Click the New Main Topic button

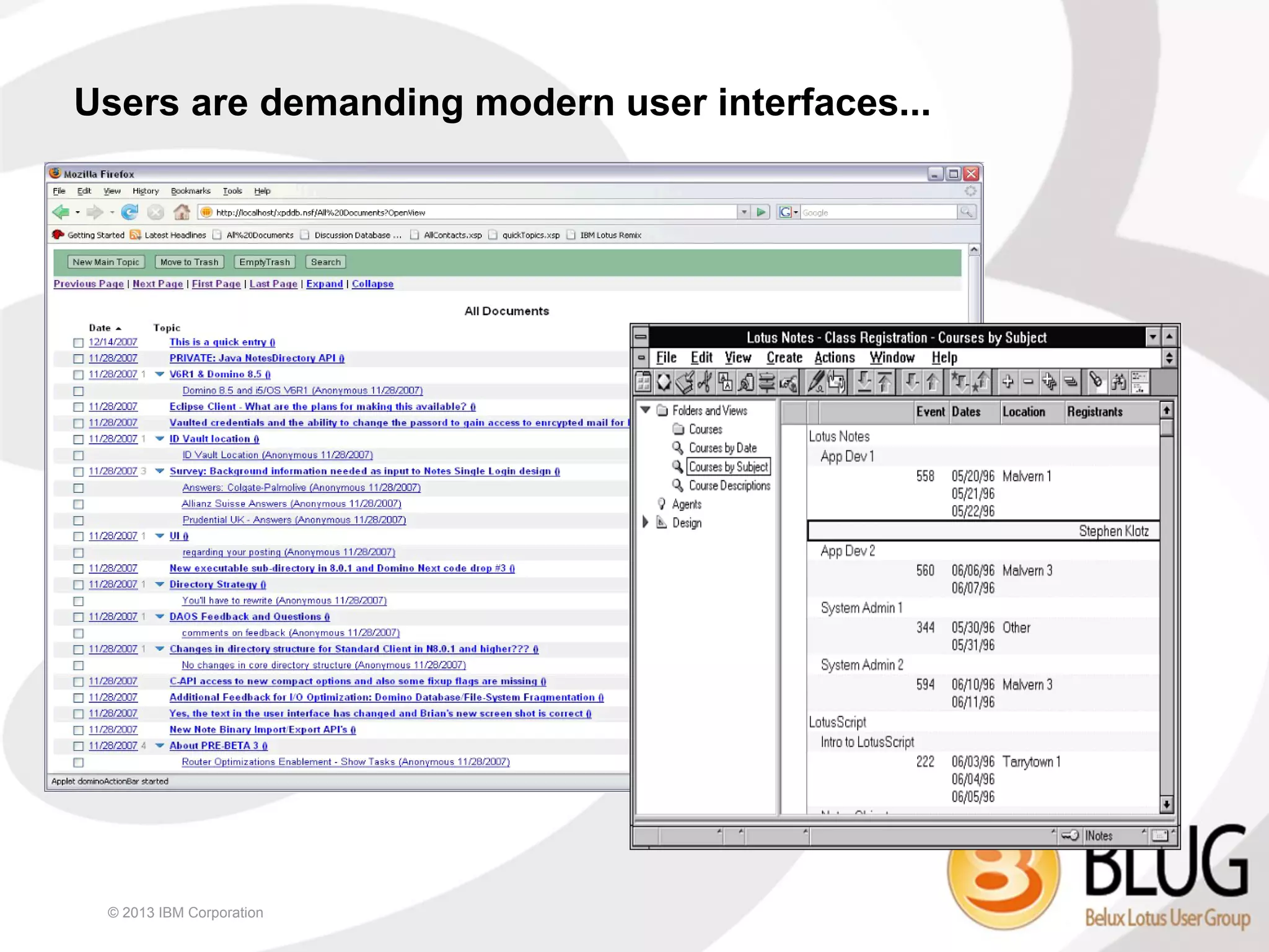tap(106, 262)
